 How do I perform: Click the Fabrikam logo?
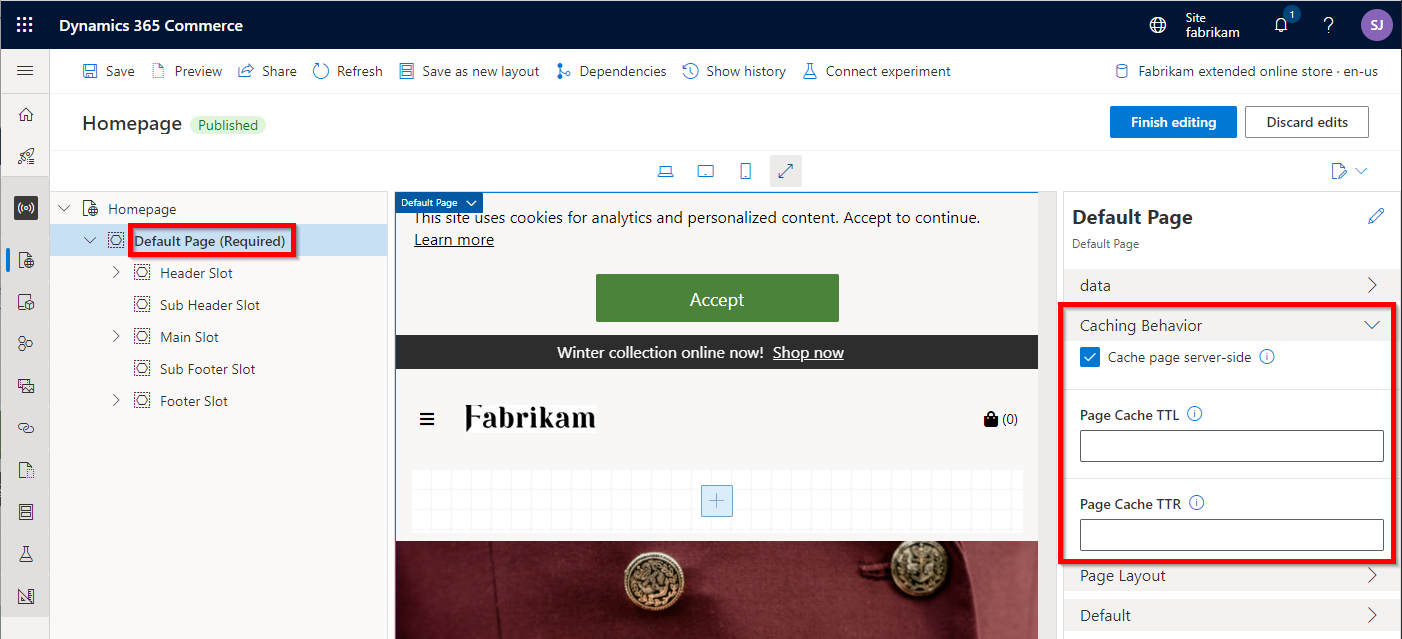tap(531, 418)
